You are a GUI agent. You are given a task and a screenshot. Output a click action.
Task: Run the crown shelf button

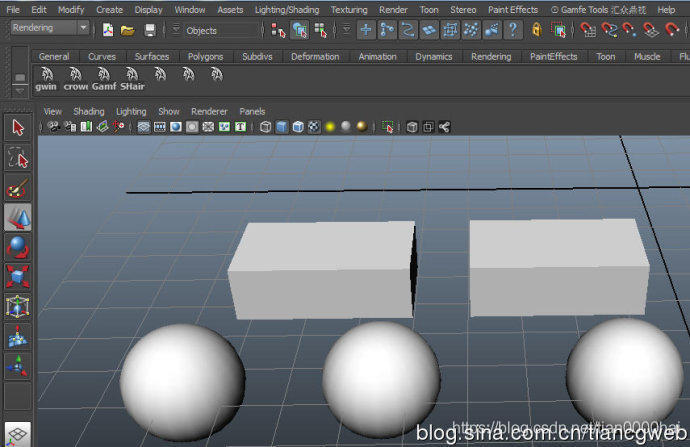click(76, 79)
